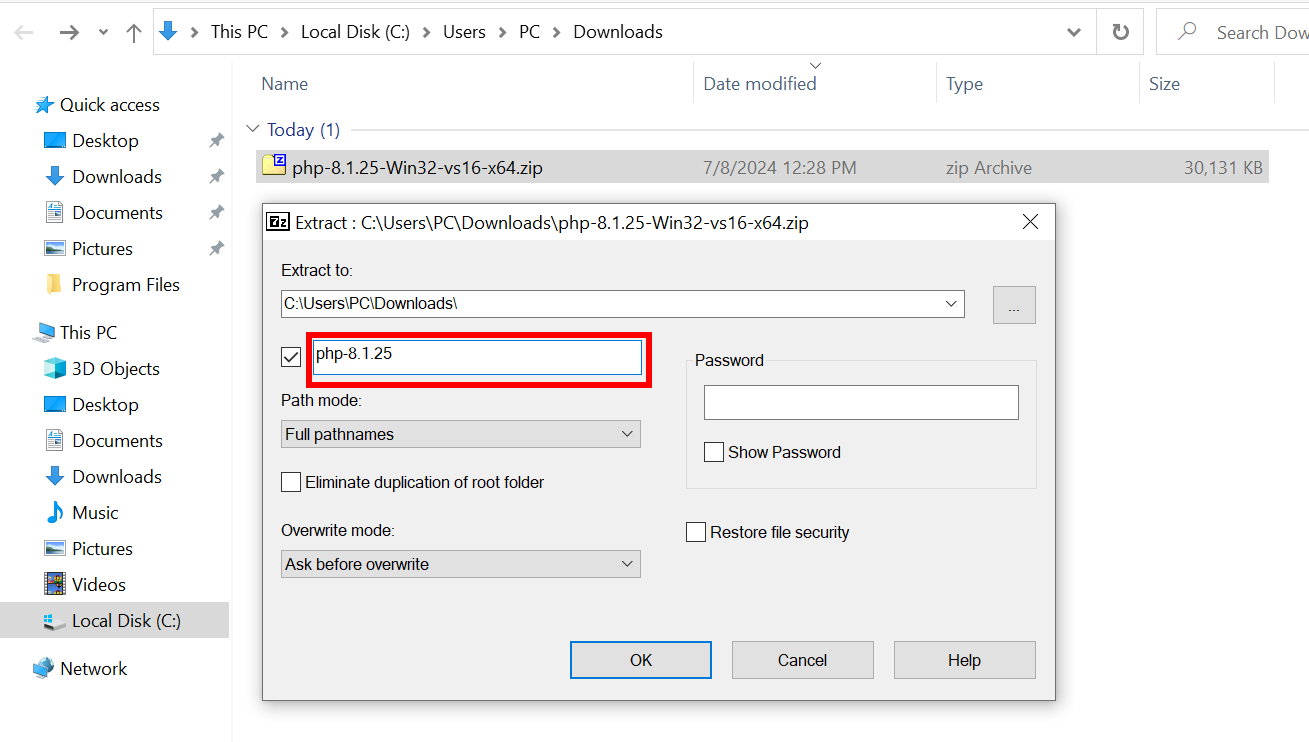
Task: Click the Cancel button
Action: point(802,660)
